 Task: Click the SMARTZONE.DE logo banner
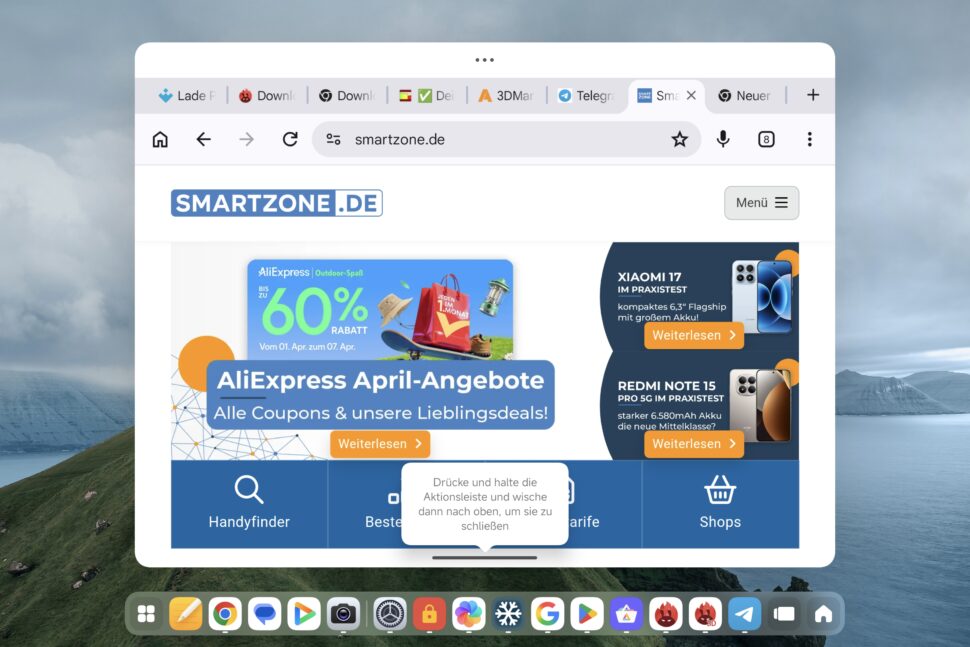point(277,202)
